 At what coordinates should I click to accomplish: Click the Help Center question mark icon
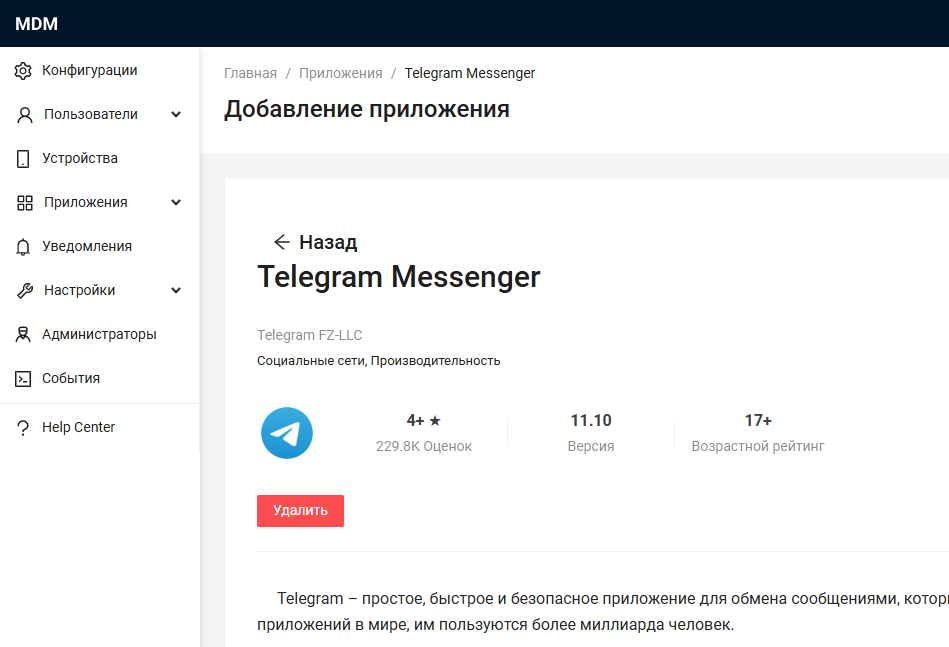pyautogui.click(x=23, y=428)
